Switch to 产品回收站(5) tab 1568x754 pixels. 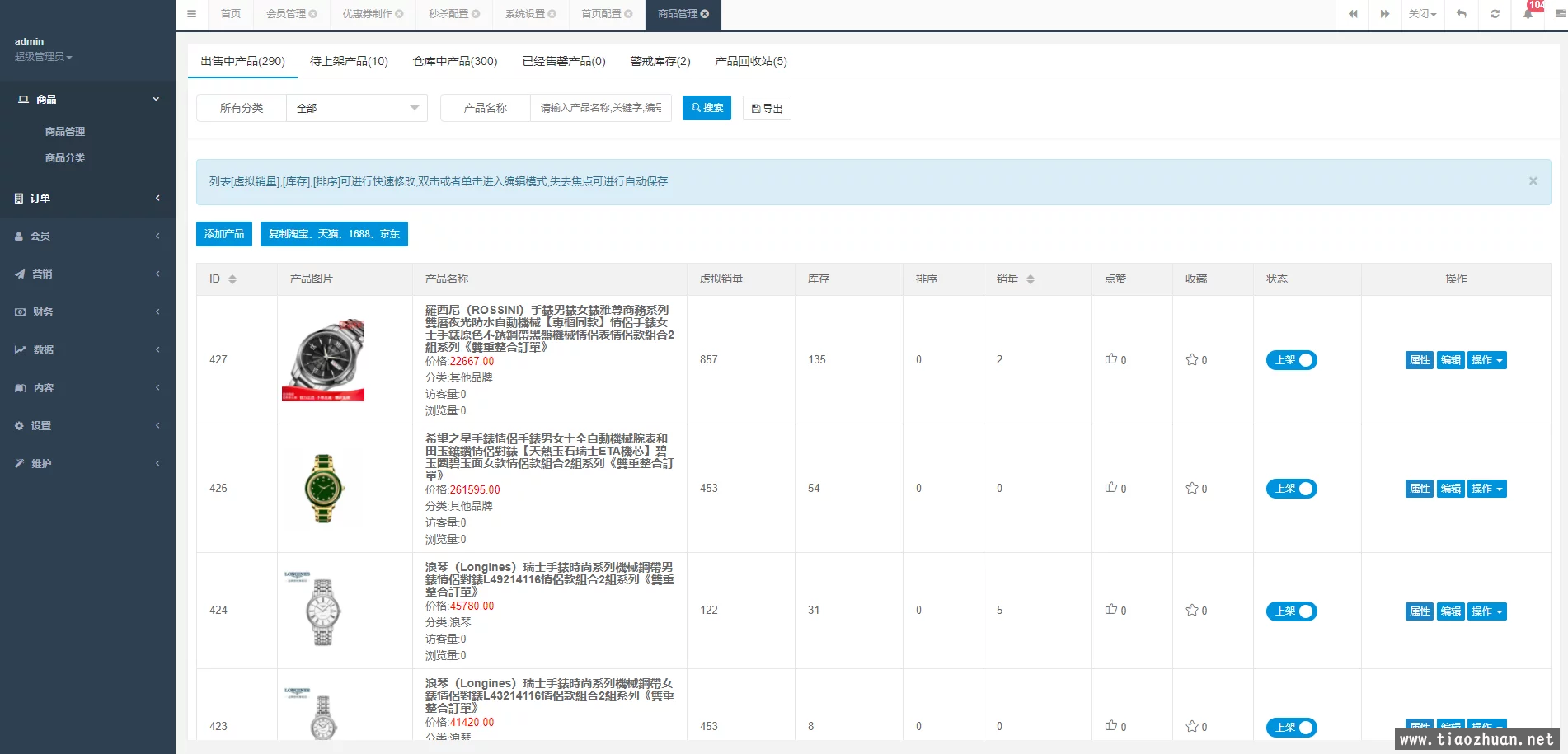tap(751, 61)
